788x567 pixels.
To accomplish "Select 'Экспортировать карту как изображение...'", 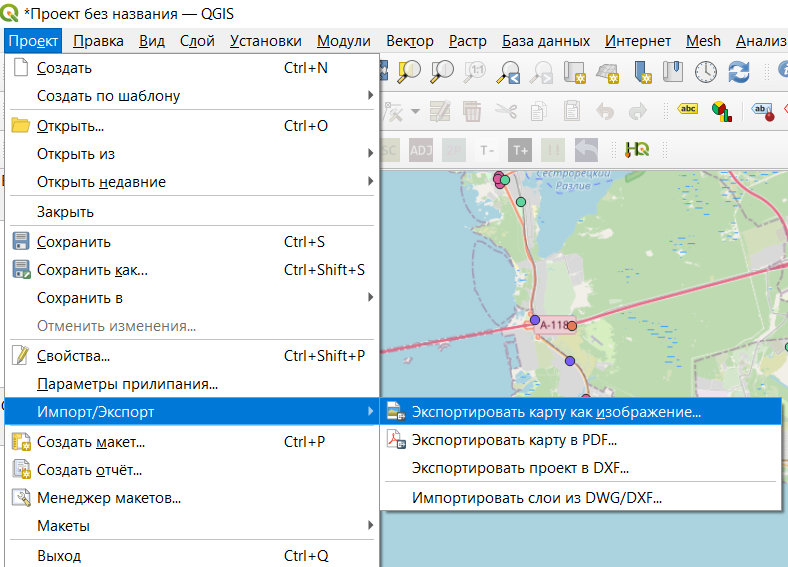I will tap(556, 412).
